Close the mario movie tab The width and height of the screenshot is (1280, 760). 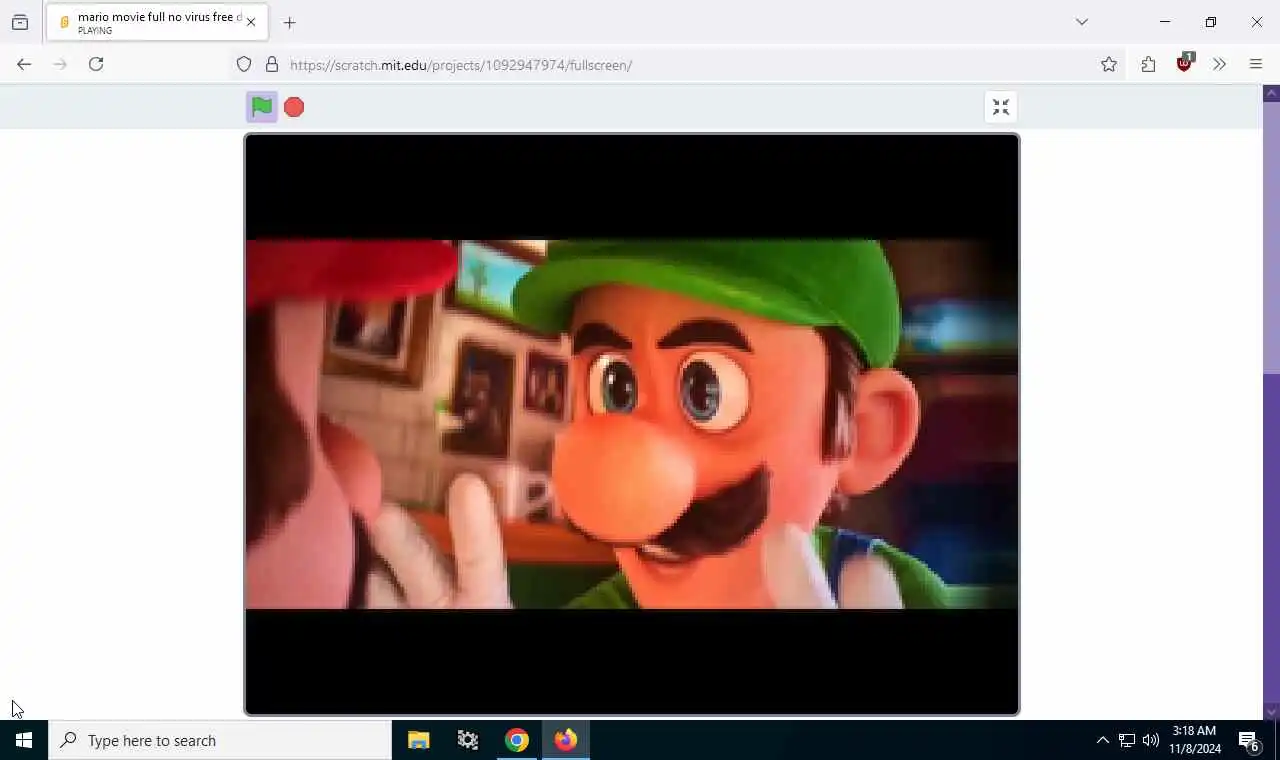251,22
